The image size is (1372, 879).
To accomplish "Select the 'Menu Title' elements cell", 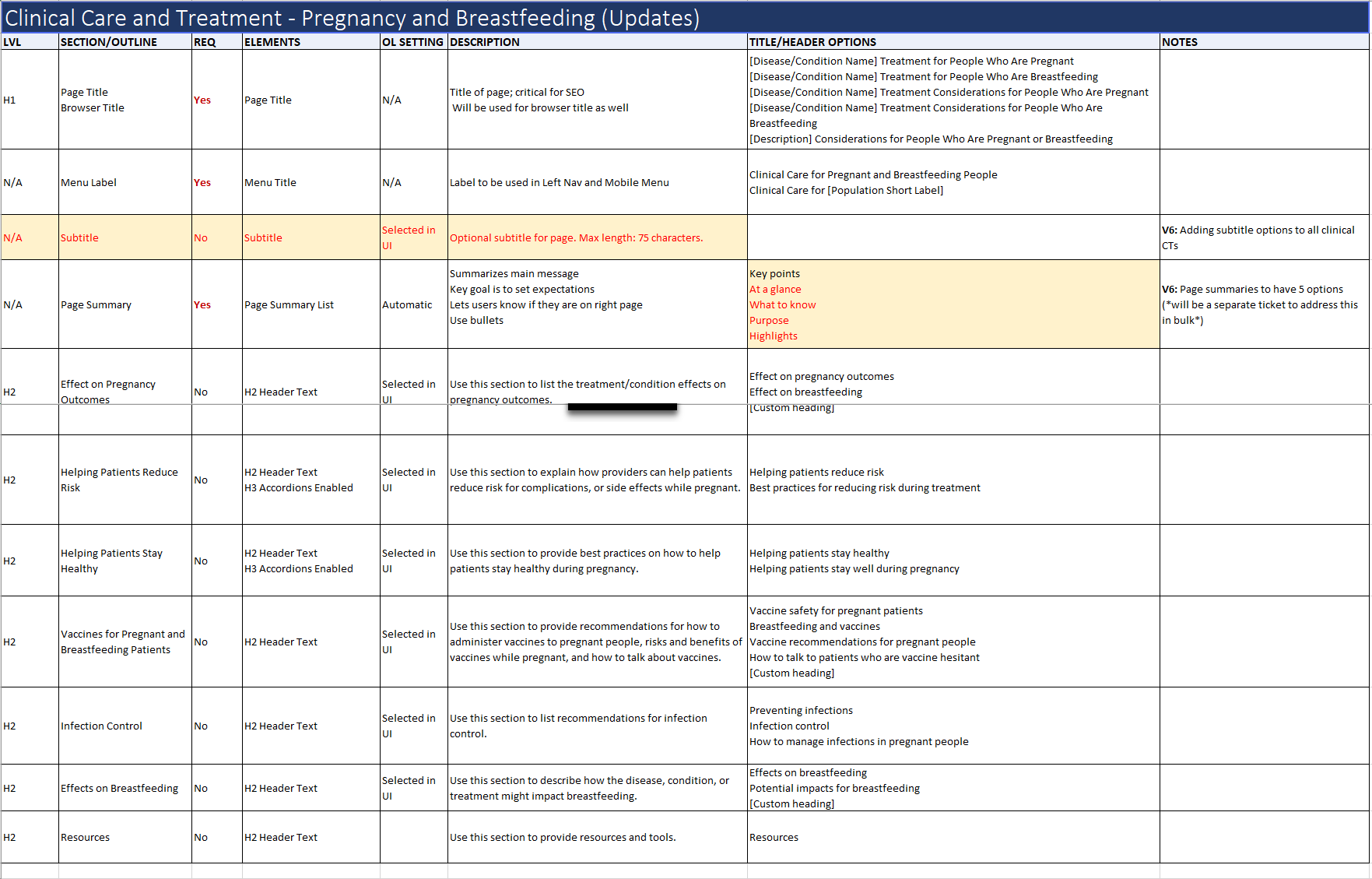I will point(311,182).
